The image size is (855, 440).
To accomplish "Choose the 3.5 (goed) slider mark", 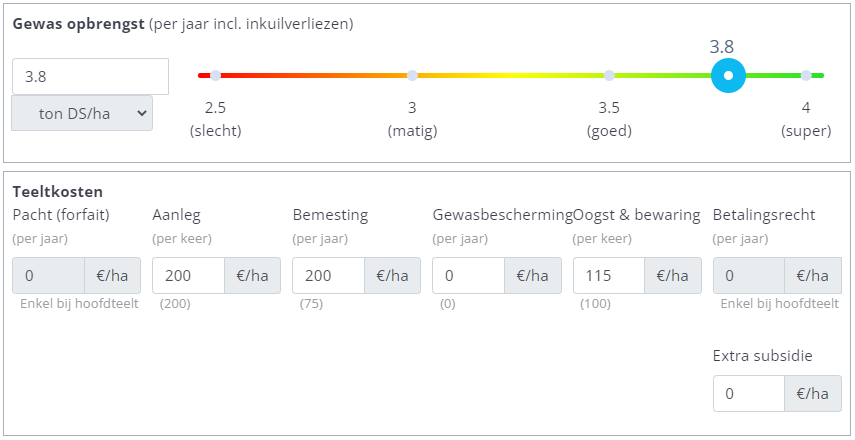I will (609, 76).
